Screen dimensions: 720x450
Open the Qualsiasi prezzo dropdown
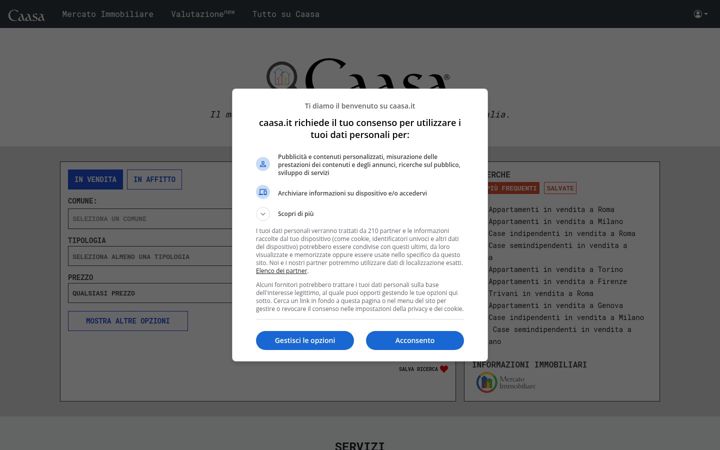(x=150, y=293)
